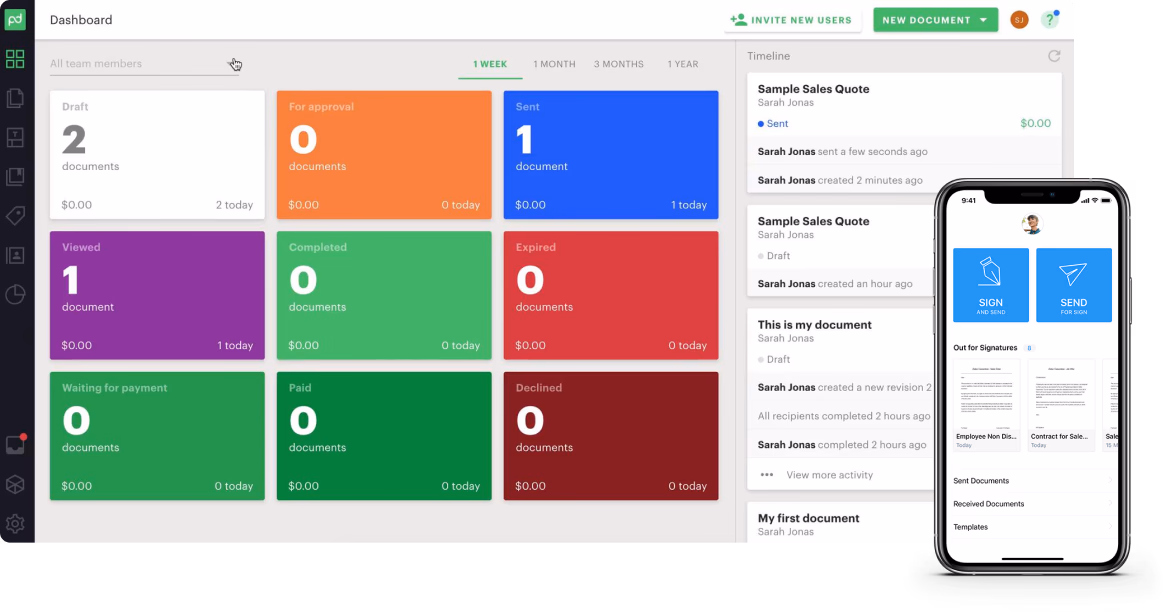Image resolution: width=1168 pixels, height=612 pixels.
Task: Open the SJ user avatar menu
Action: tap(1019, 20)
